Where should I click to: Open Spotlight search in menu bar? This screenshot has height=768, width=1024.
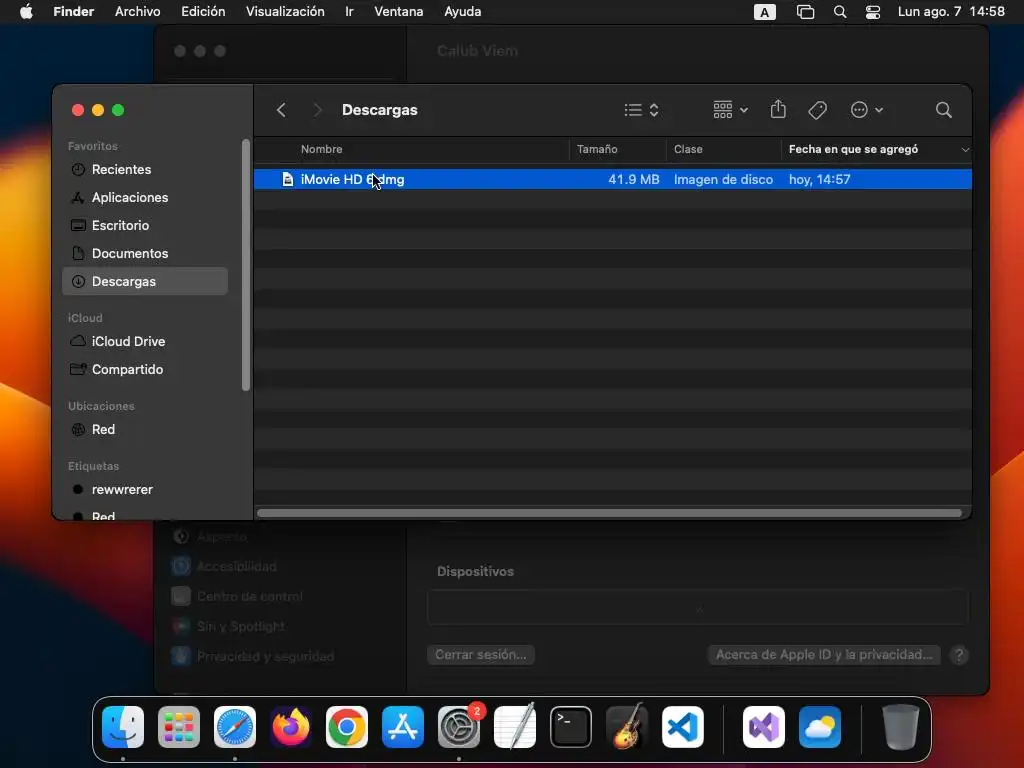point(840,12)
